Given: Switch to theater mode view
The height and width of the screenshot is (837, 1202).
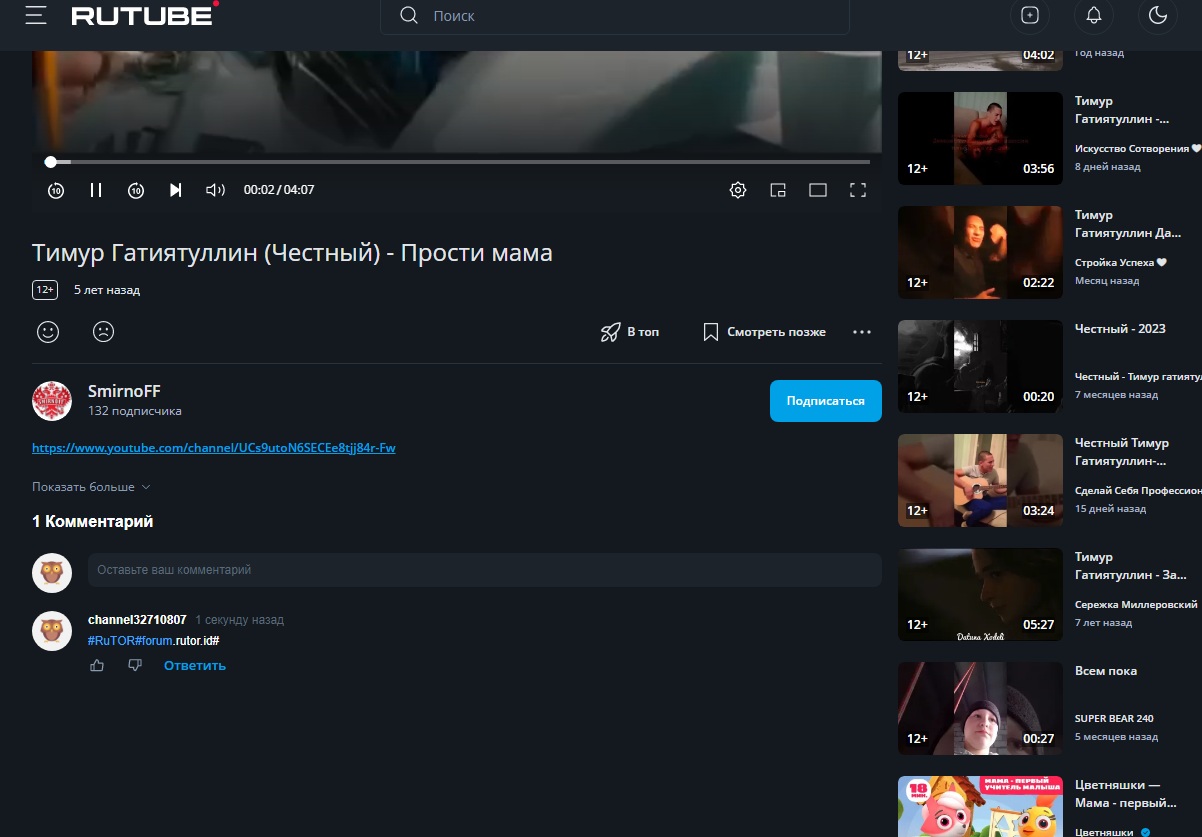Looking at the screenshot, I should [818, 190].
